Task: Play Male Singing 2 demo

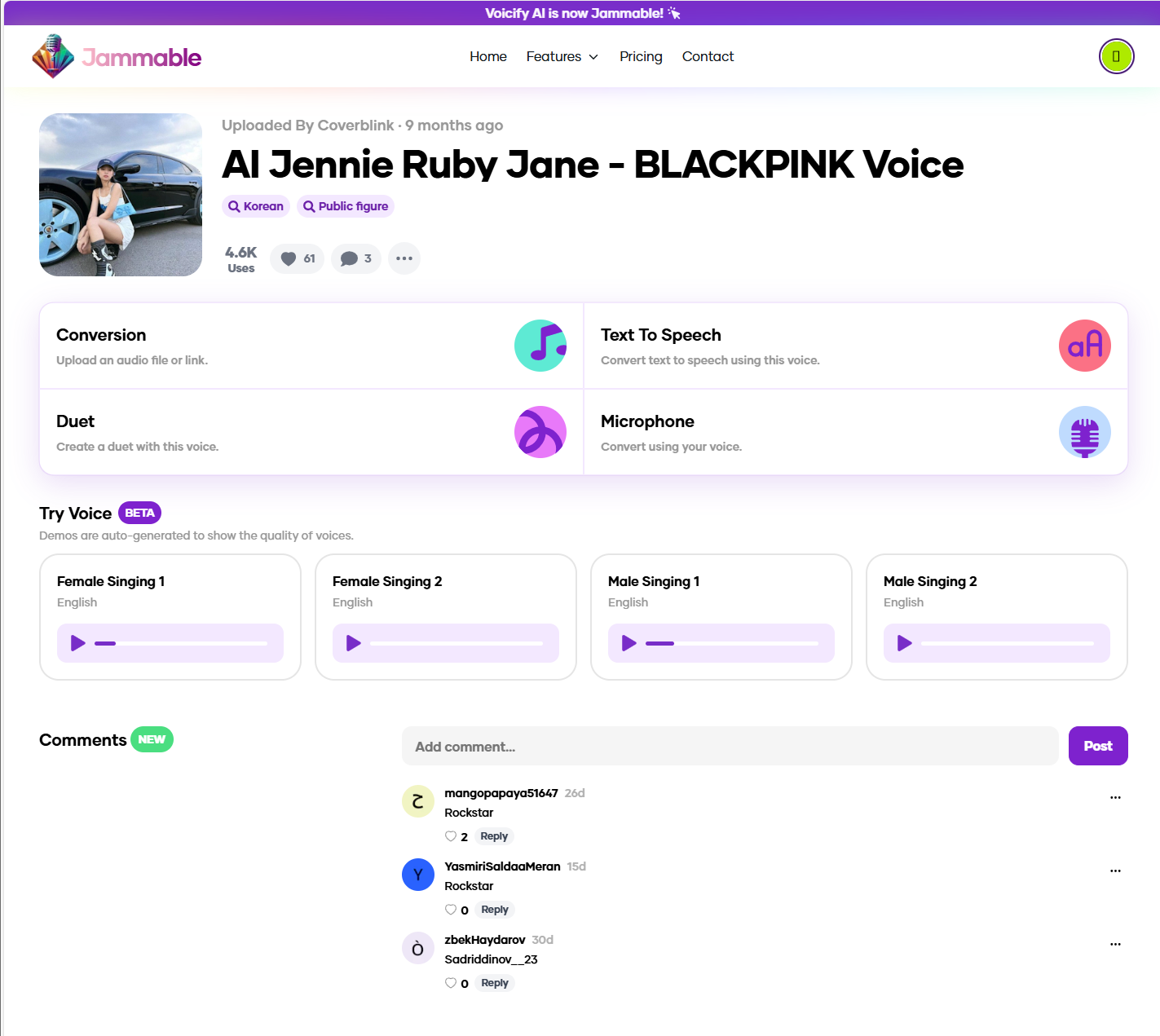Action: pos(905,643)
